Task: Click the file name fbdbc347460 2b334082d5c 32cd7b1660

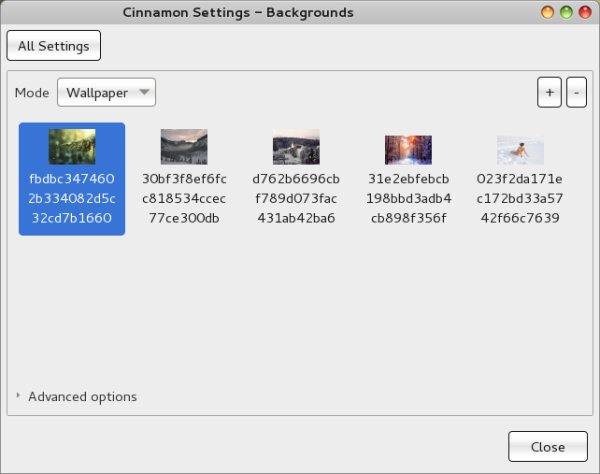Action: tap(72, 198)
